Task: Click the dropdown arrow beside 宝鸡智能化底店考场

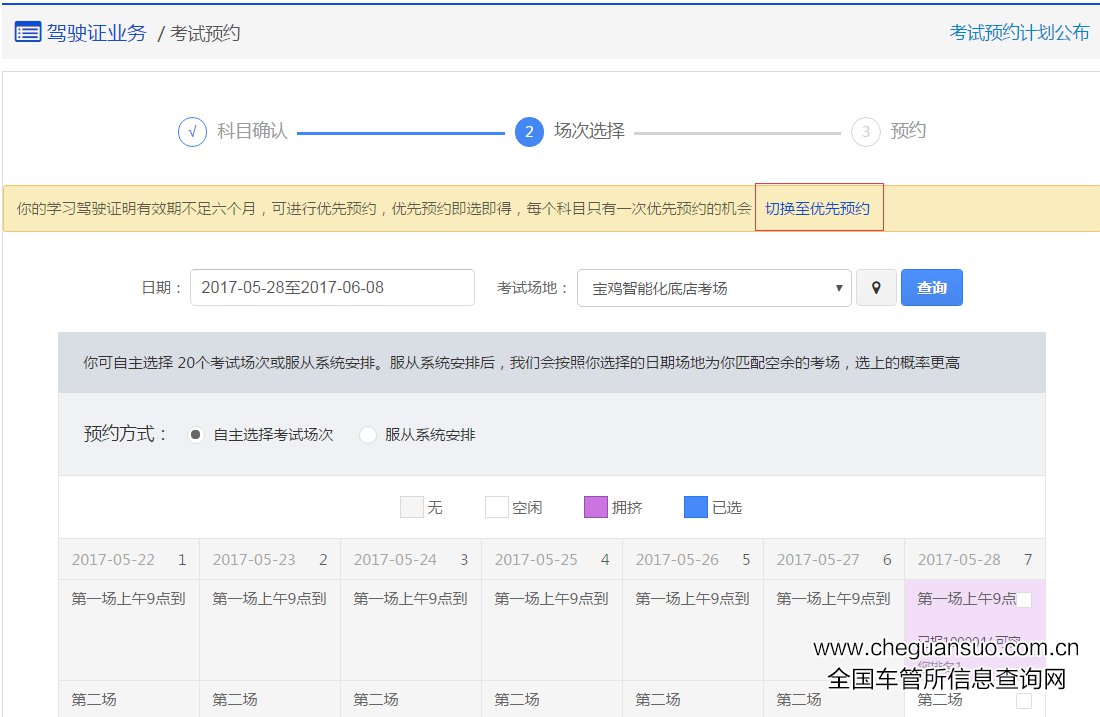Action: coord(839,288)
